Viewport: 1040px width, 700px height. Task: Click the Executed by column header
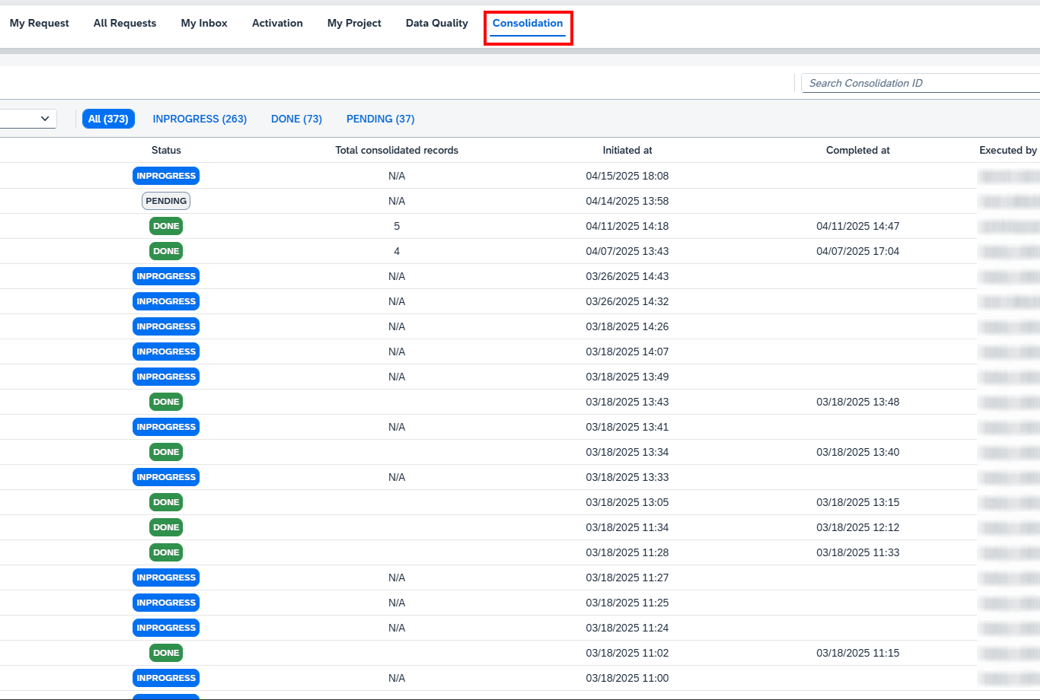tap(1008, 151)
